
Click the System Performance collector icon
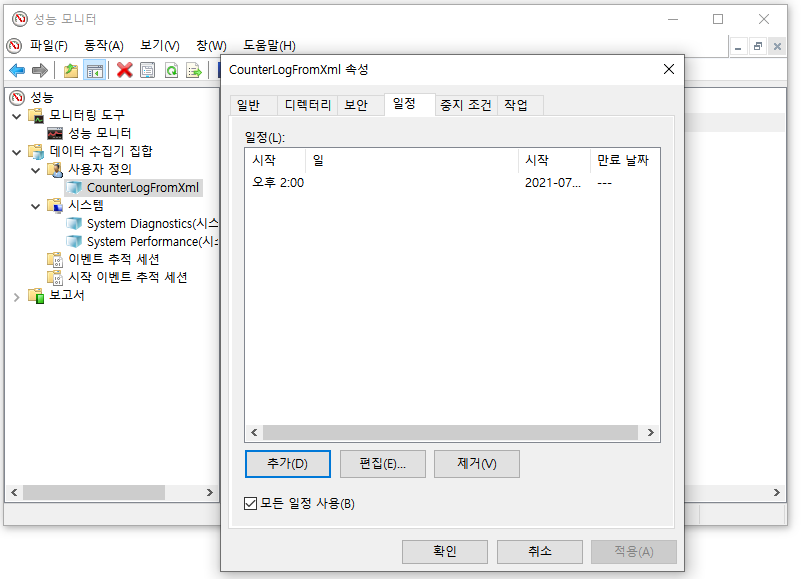coord(74,241)
